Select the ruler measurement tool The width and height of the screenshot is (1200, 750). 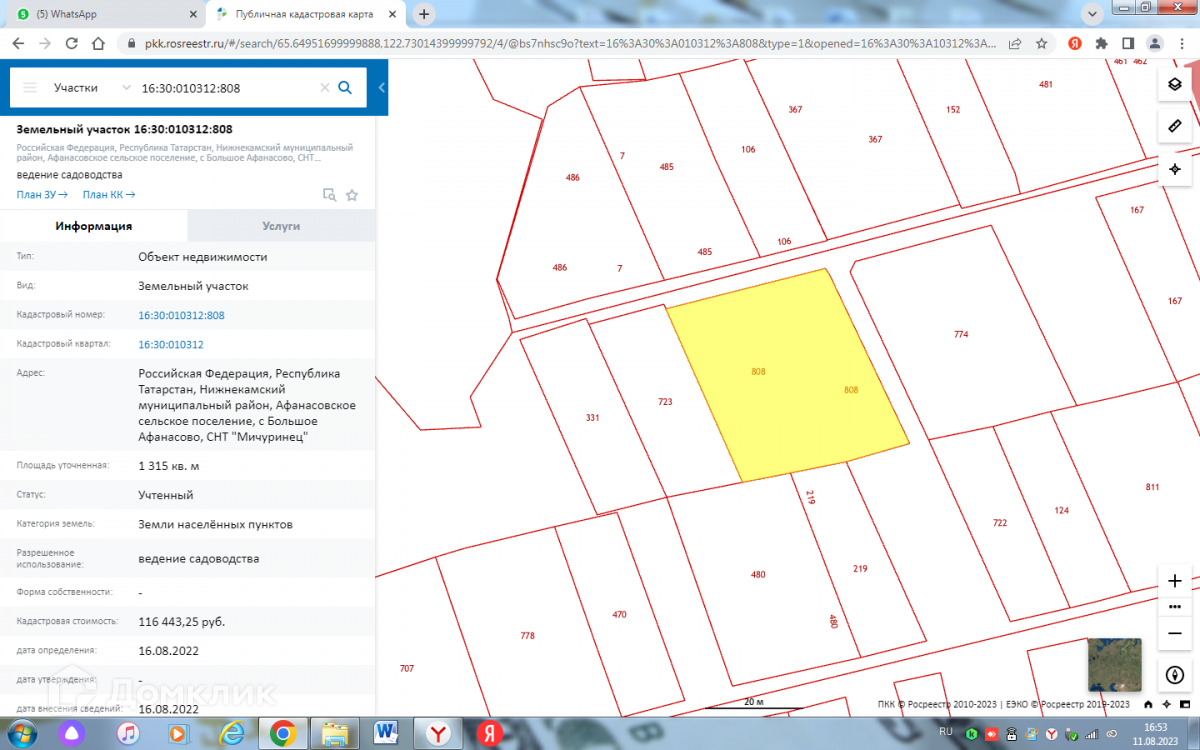coord(1175,126)
